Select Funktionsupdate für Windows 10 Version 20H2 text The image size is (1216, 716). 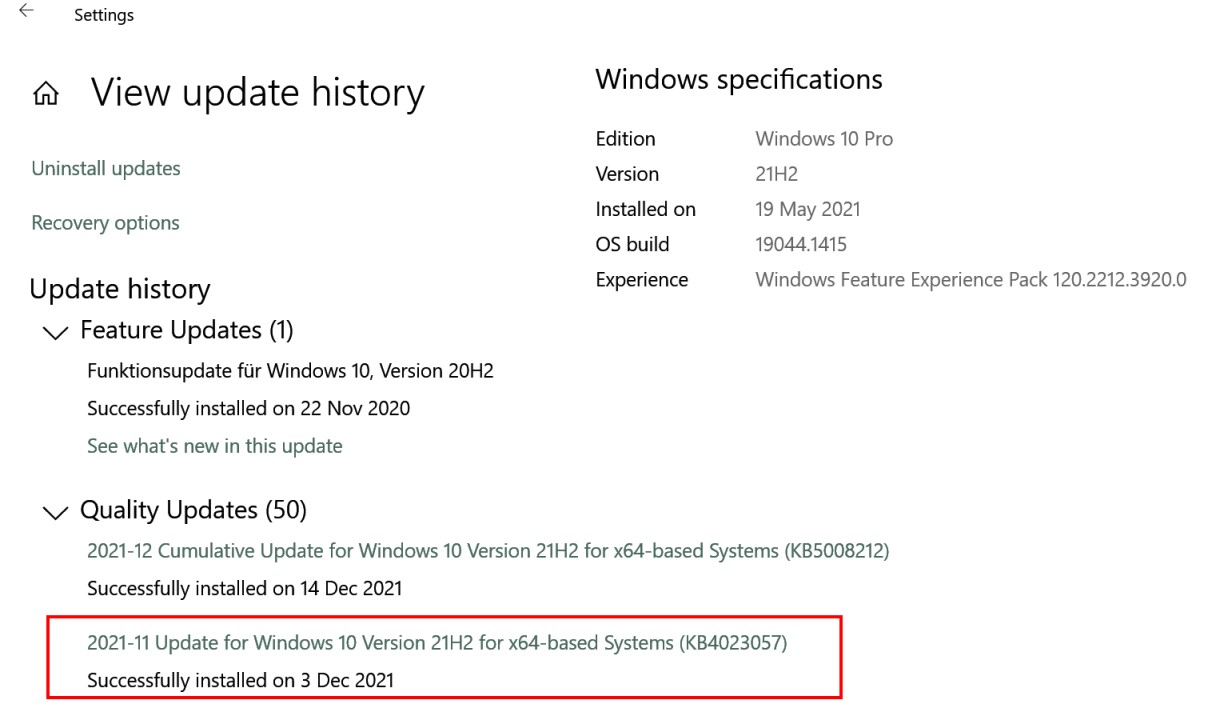point(290,371)
